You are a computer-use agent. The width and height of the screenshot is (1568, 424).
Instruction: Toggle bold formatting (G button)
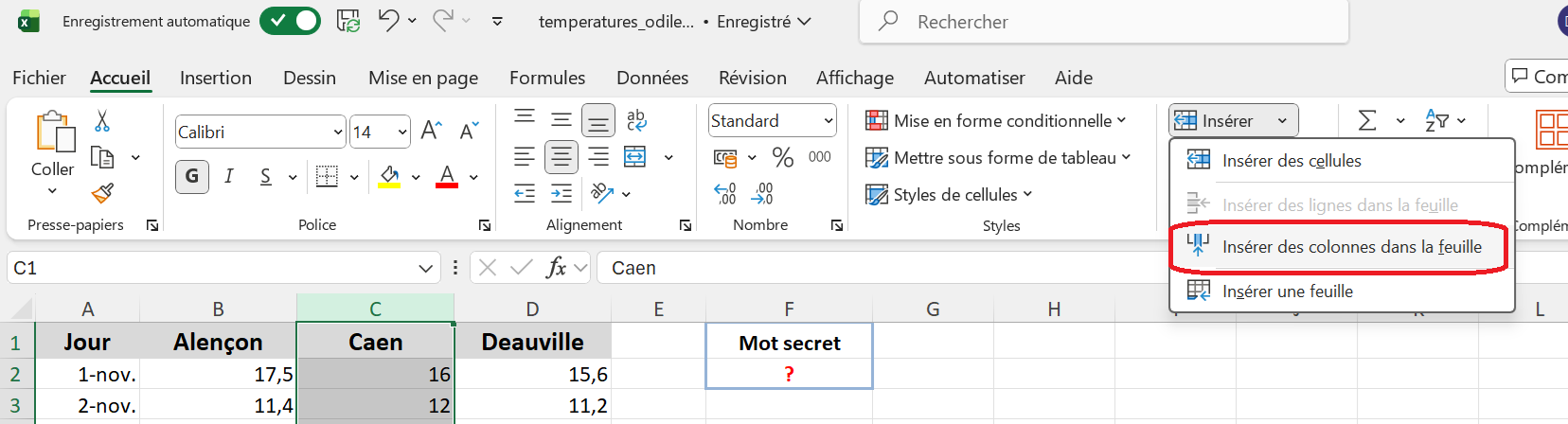point(192,176)
